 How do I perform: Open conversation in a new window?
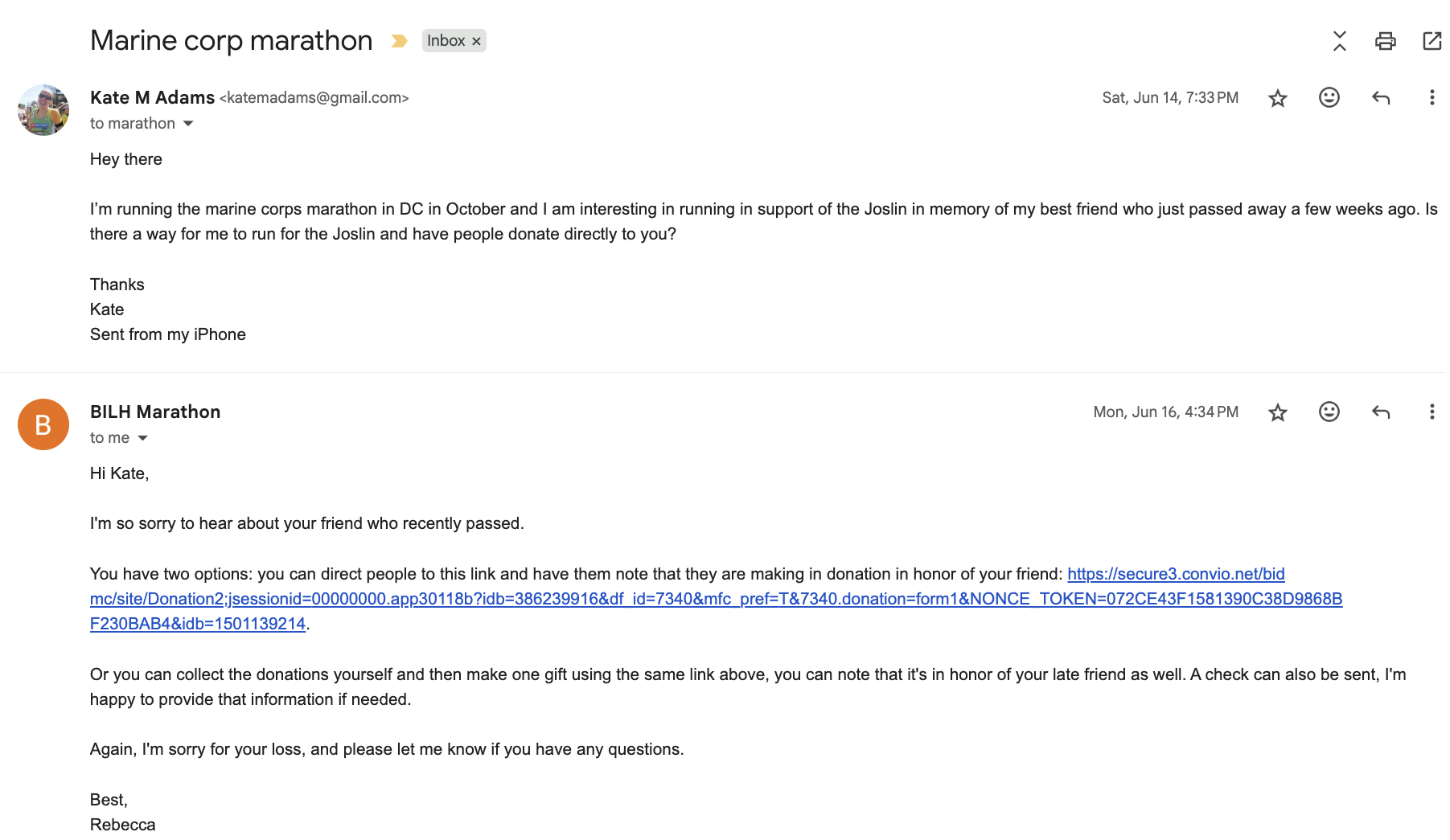point(1432,41)
